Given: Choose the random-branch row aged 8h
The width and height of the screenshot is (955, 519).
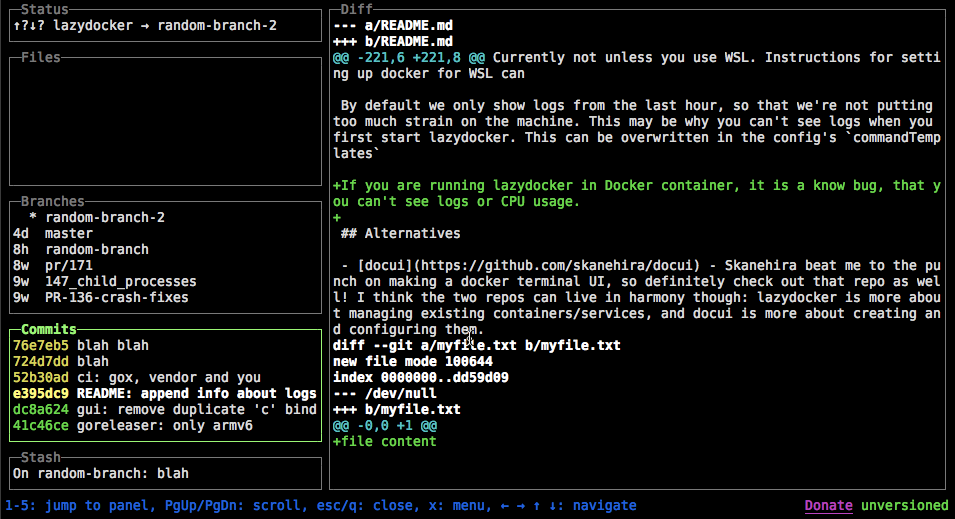Looking at the screenshot, I should pyautogui.click(x=165, y=249).
